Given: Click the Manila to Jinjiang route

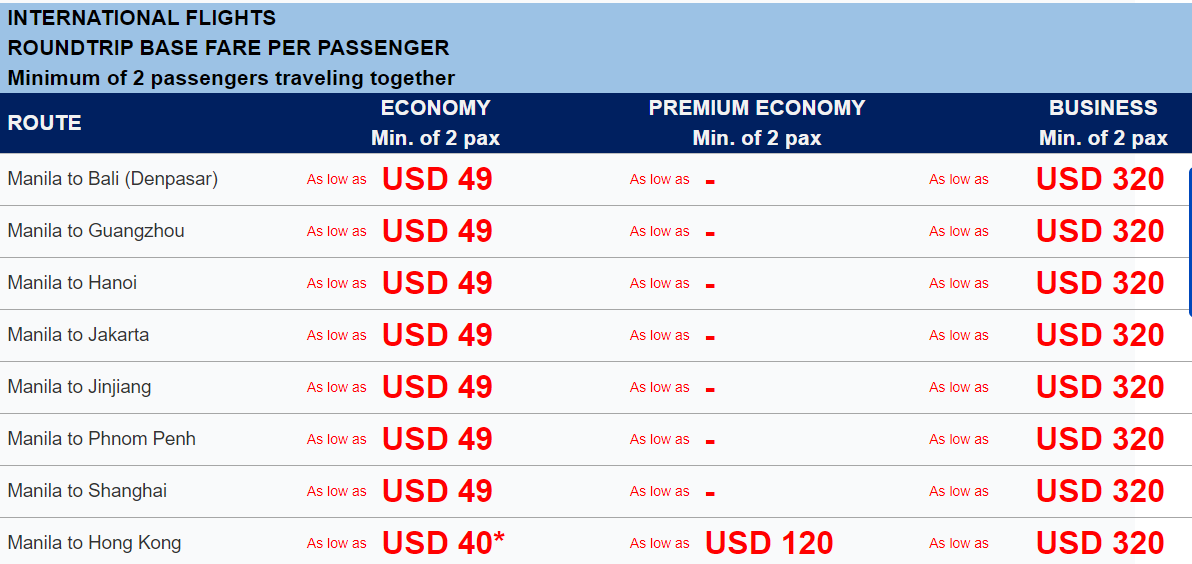Looking at the screenshot, I should click(79, 387).
